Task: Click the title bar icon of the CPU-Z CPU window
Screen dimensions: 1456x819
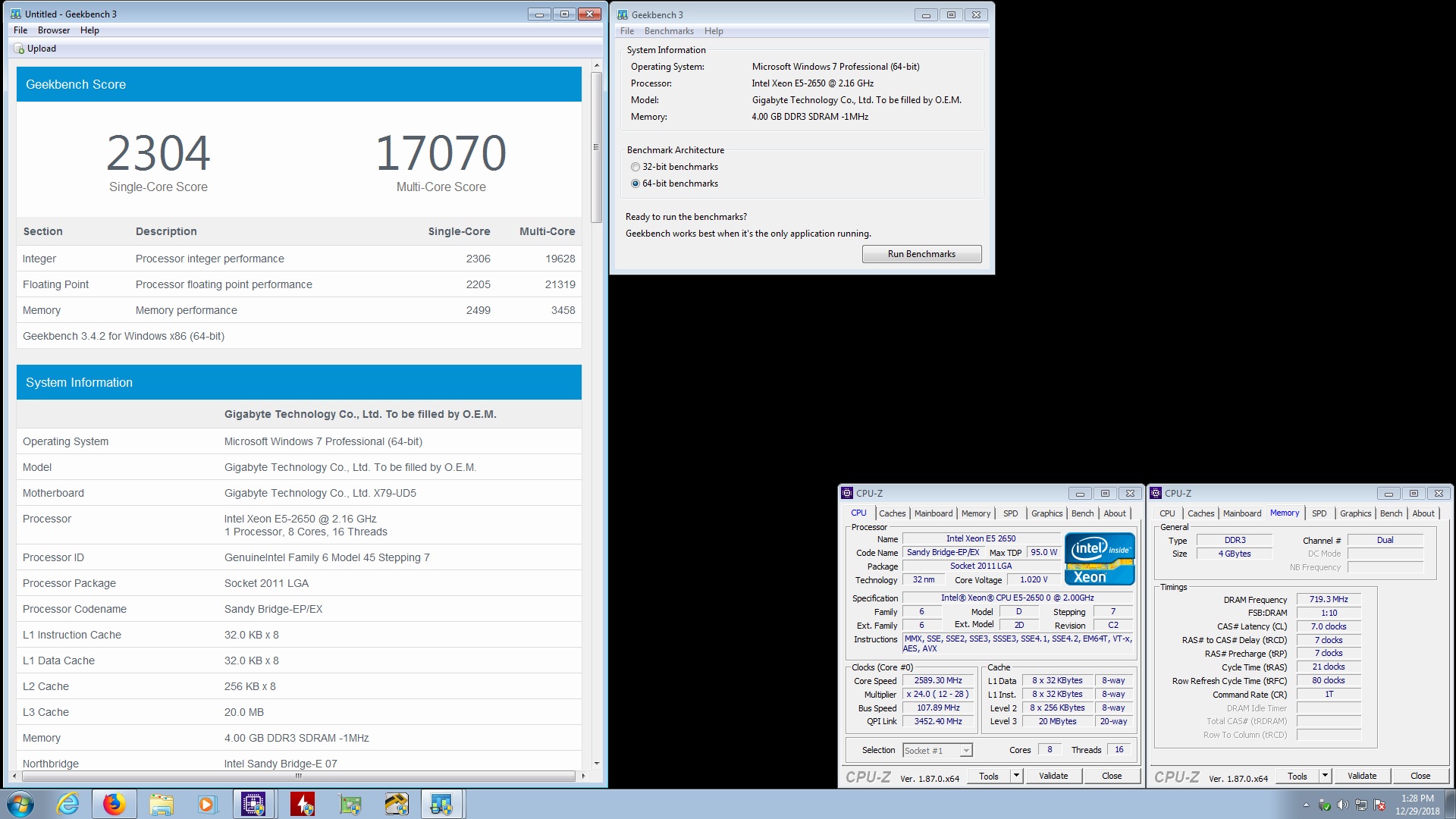Action: click(x=848, y=493)
